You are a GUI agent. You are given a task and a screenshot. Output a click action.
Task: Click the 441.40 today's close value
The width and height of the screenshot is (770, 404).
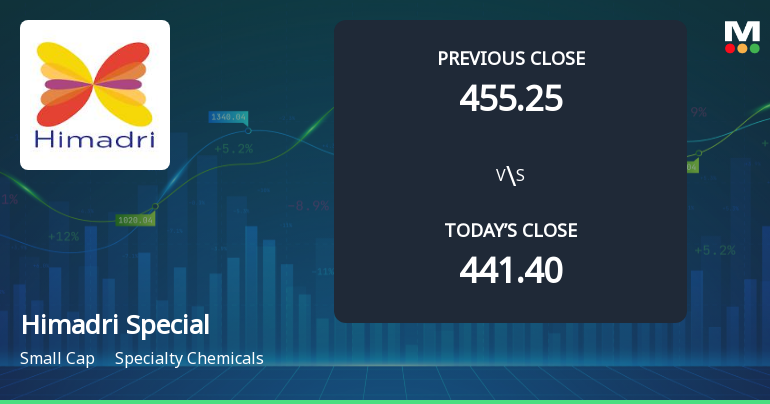(511, 269)
